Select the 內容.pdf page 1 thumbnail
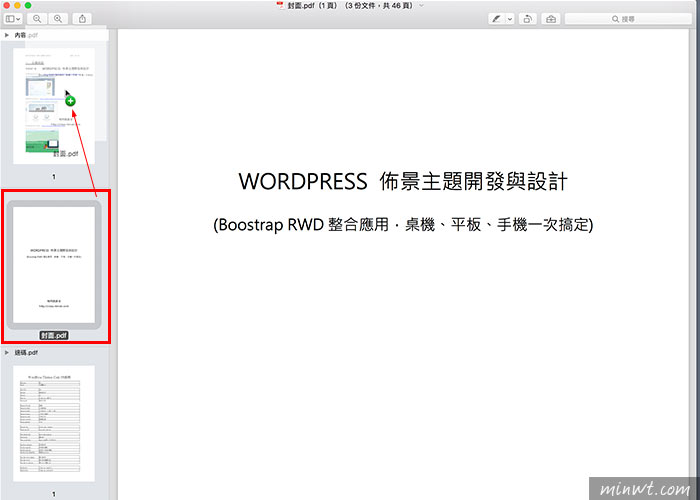Image resolution: width=700 pixels, height=500 pixels. coord(54,106)
